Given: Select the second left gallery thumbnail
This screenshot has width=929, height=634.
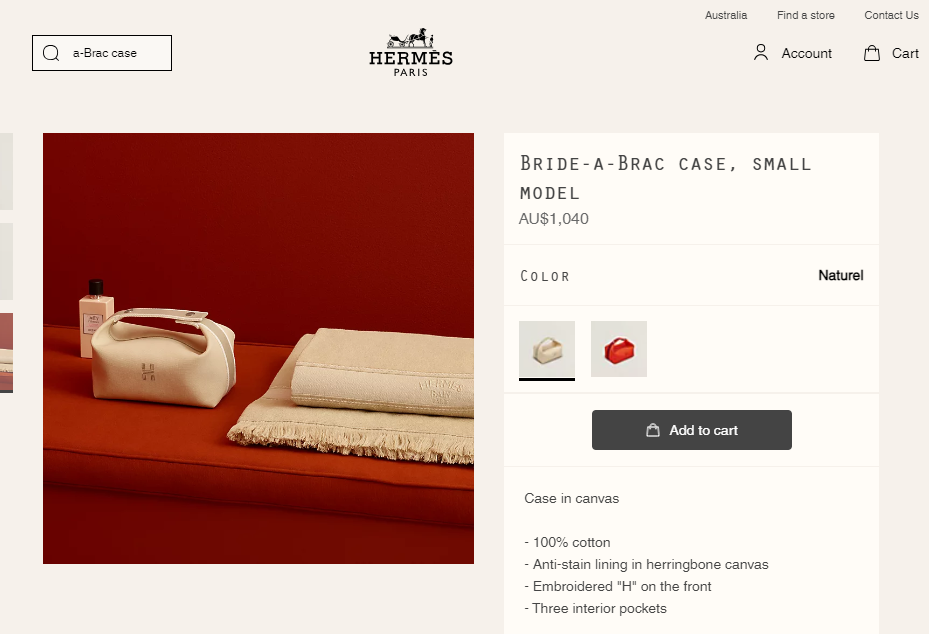Looking at the screenshot, I should pyautogui.click(x=6, y=261).
